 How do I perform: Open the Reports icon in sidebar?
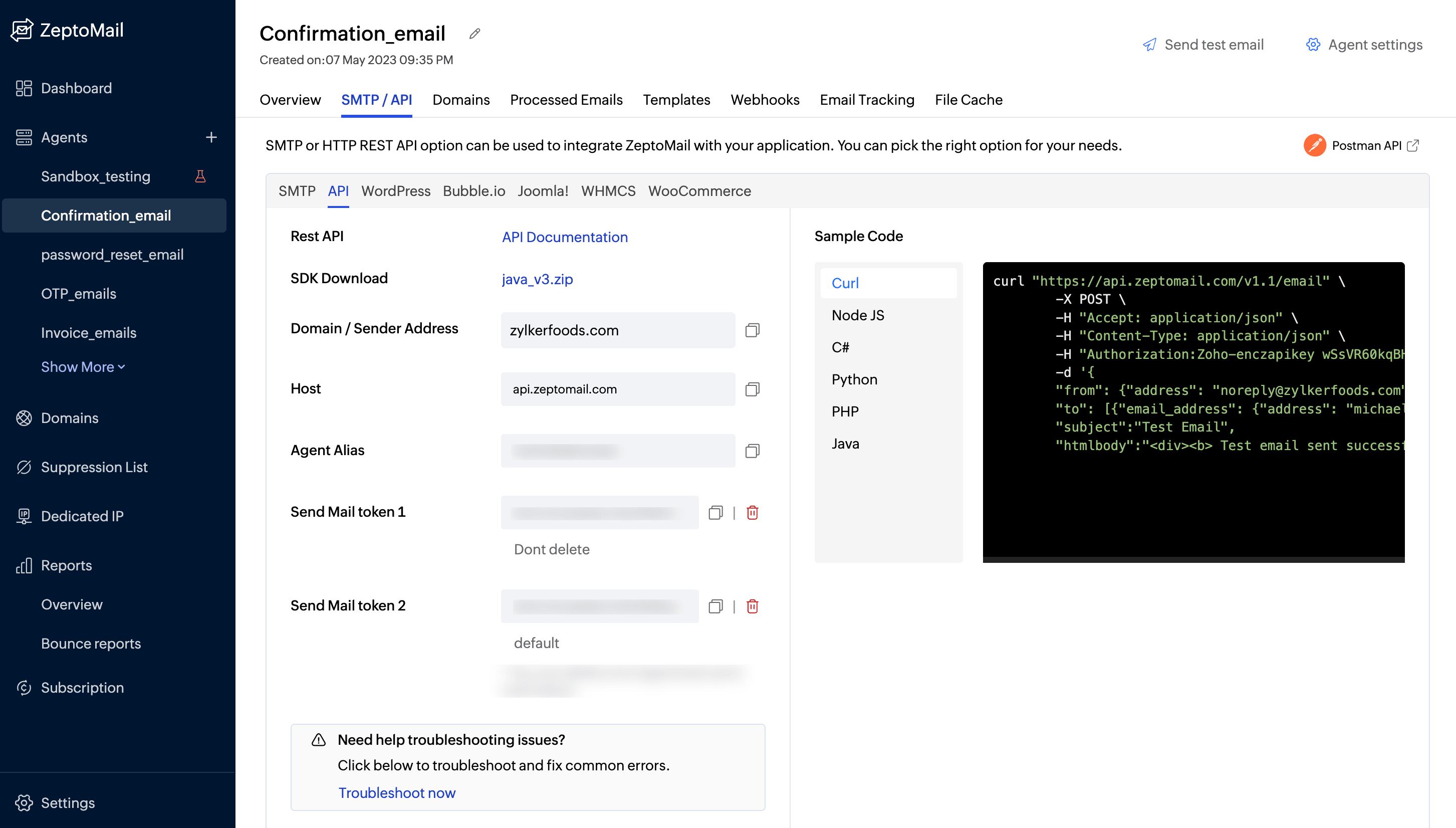tap(24, 565)
